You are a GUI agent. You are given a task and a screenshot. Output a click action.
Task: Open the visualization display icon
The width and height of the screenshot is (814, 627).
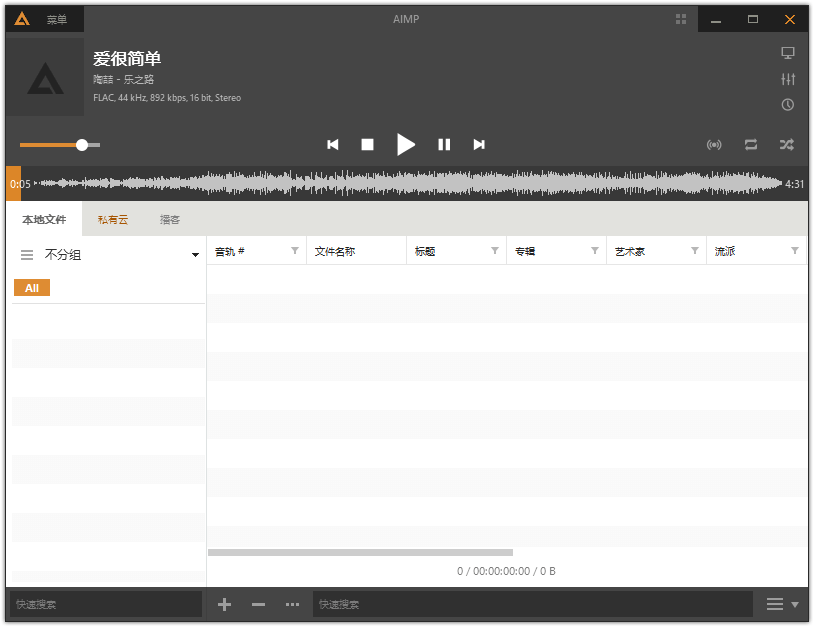pos(788,52)
